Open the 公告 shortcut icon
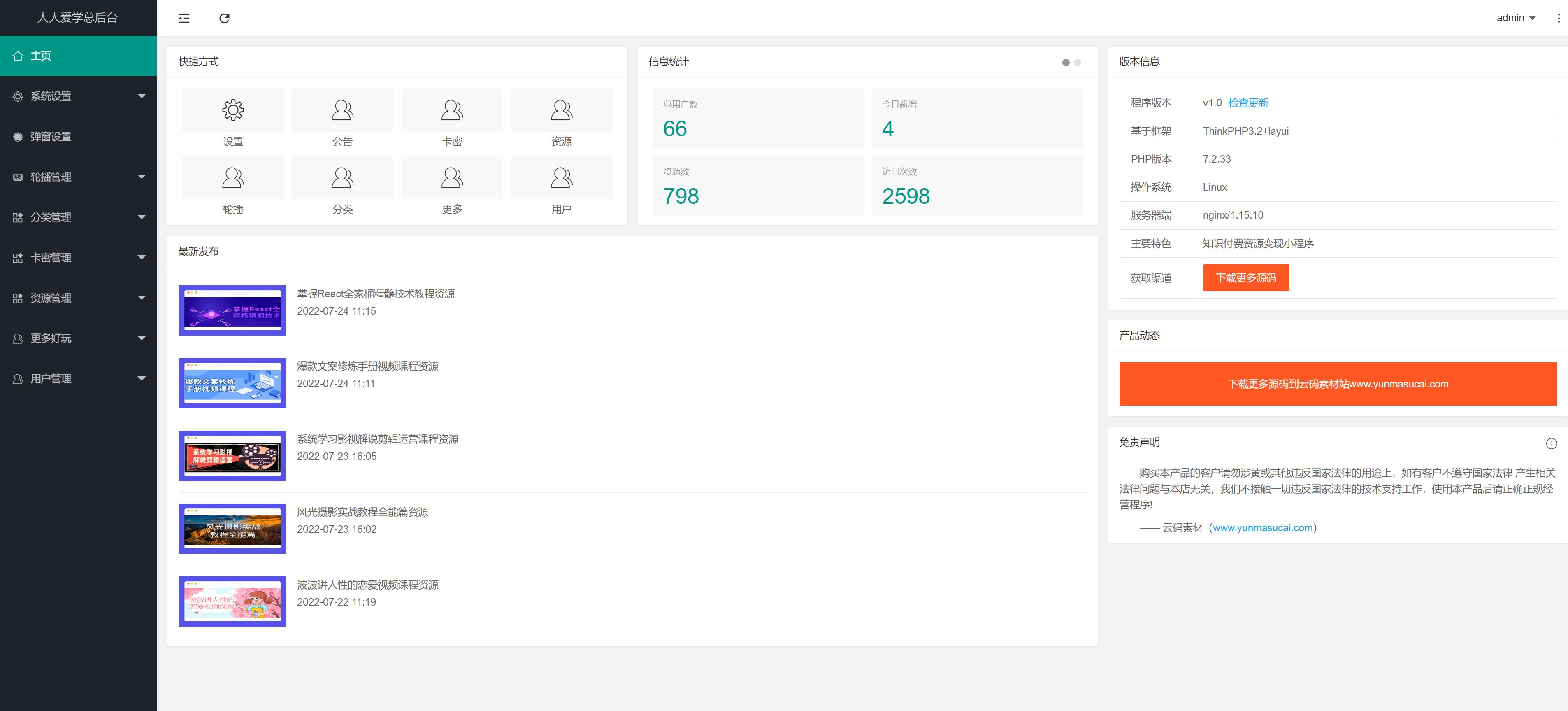 click(342, 110)
